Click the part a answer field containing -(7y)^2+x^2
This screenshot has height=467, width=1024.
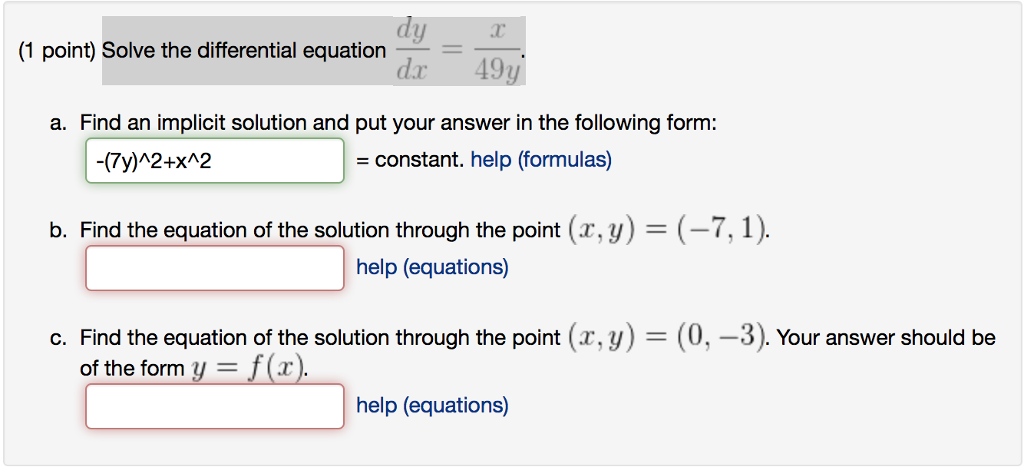[x=214, y=160]
